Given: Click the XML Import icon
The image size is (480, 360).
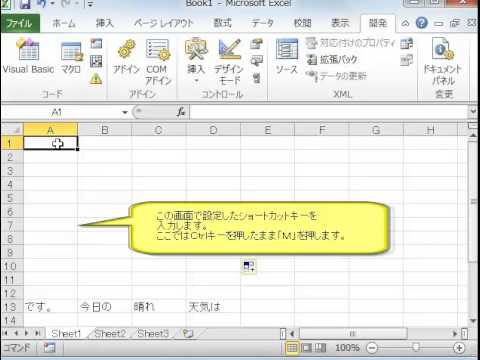Looking at the screenshot, I should point(407,43).
